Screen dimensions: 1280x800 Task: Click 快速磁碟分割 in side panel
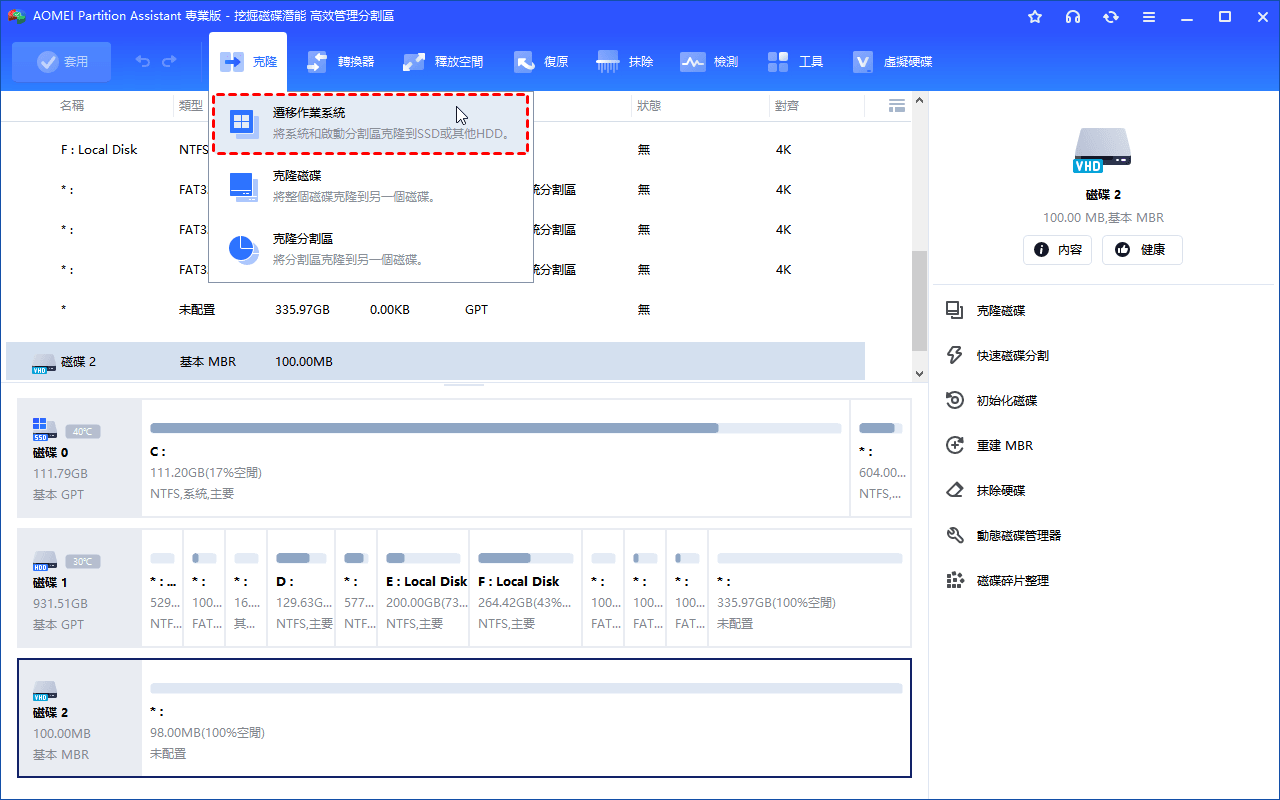click(1012, 356)
